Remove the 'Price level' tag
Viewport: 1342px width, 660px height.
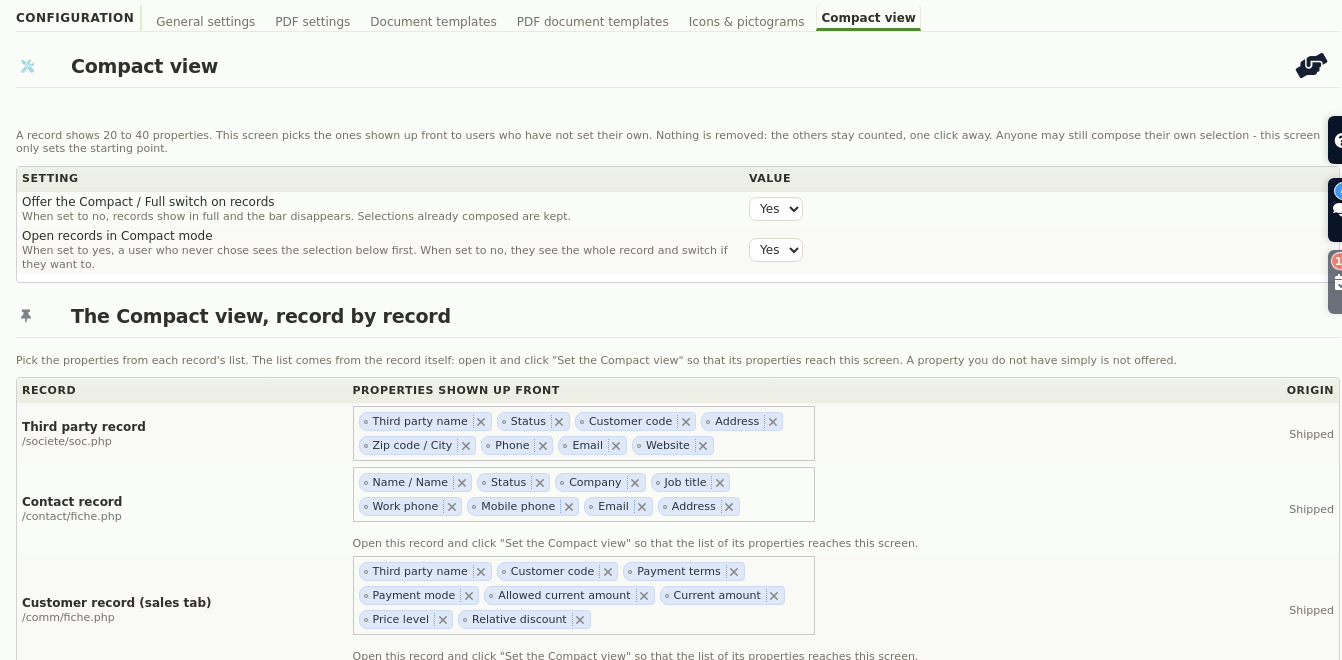pyautogui.click(x=443, y=620)
